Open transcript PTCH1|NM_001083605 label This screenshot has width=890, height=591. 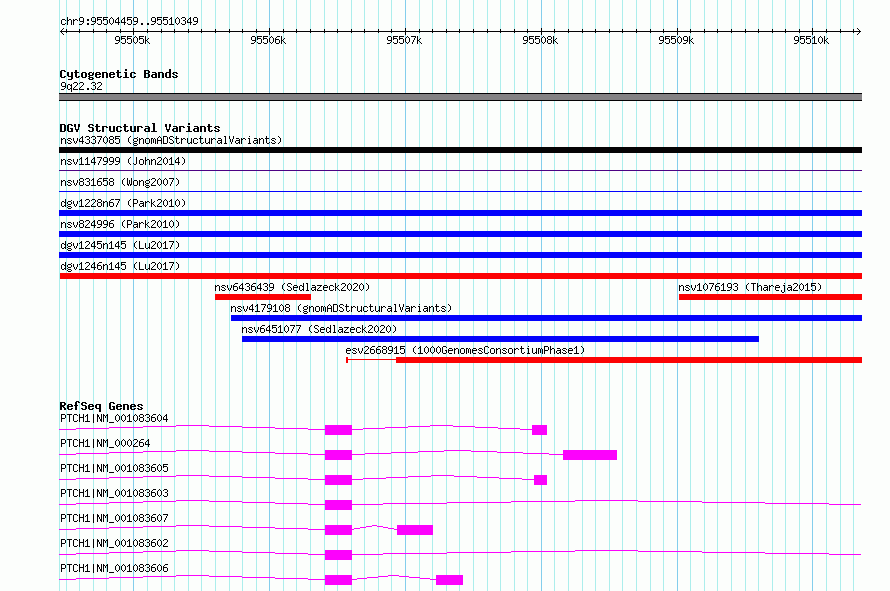point(114,468)
